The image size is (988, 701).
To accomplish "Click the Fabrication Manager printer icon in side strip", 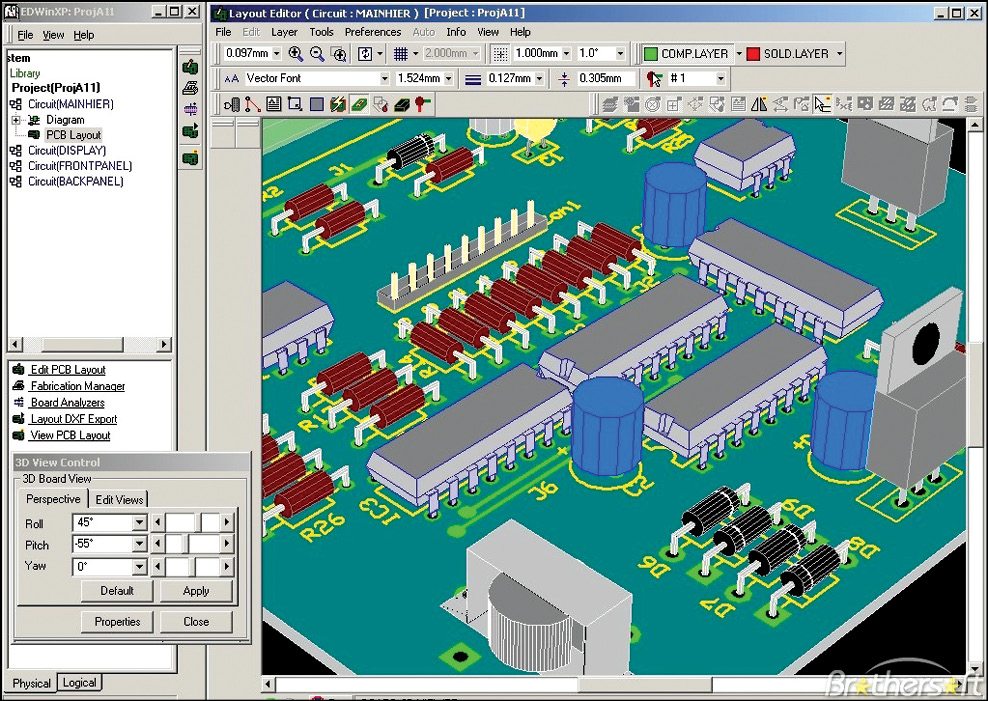I will (x=190, y=88).
